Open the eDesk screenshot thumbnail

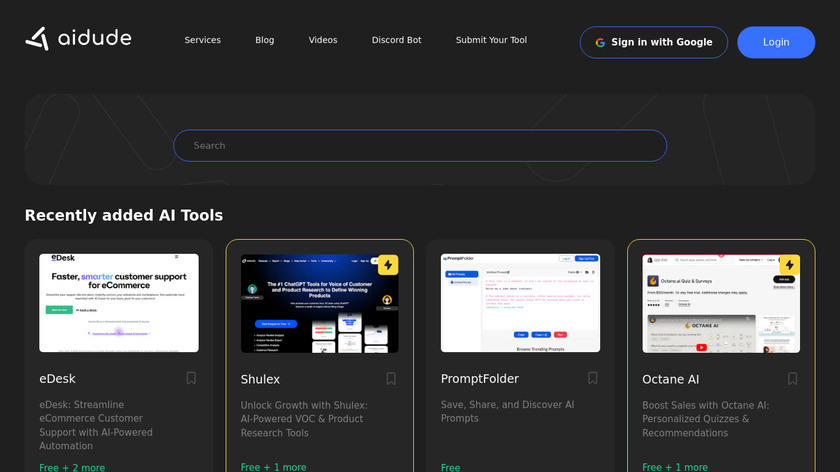[119, 303]
